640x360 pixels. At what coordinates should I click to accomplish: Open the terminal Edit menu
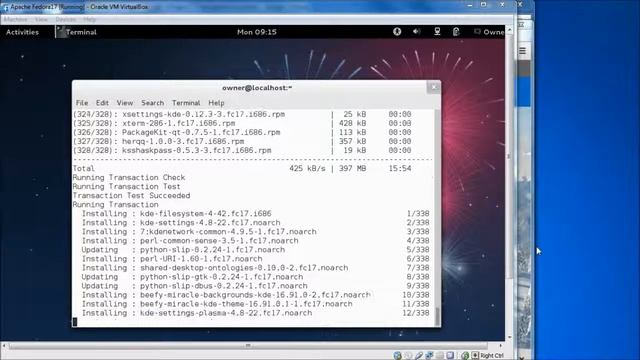coord(102,103)
